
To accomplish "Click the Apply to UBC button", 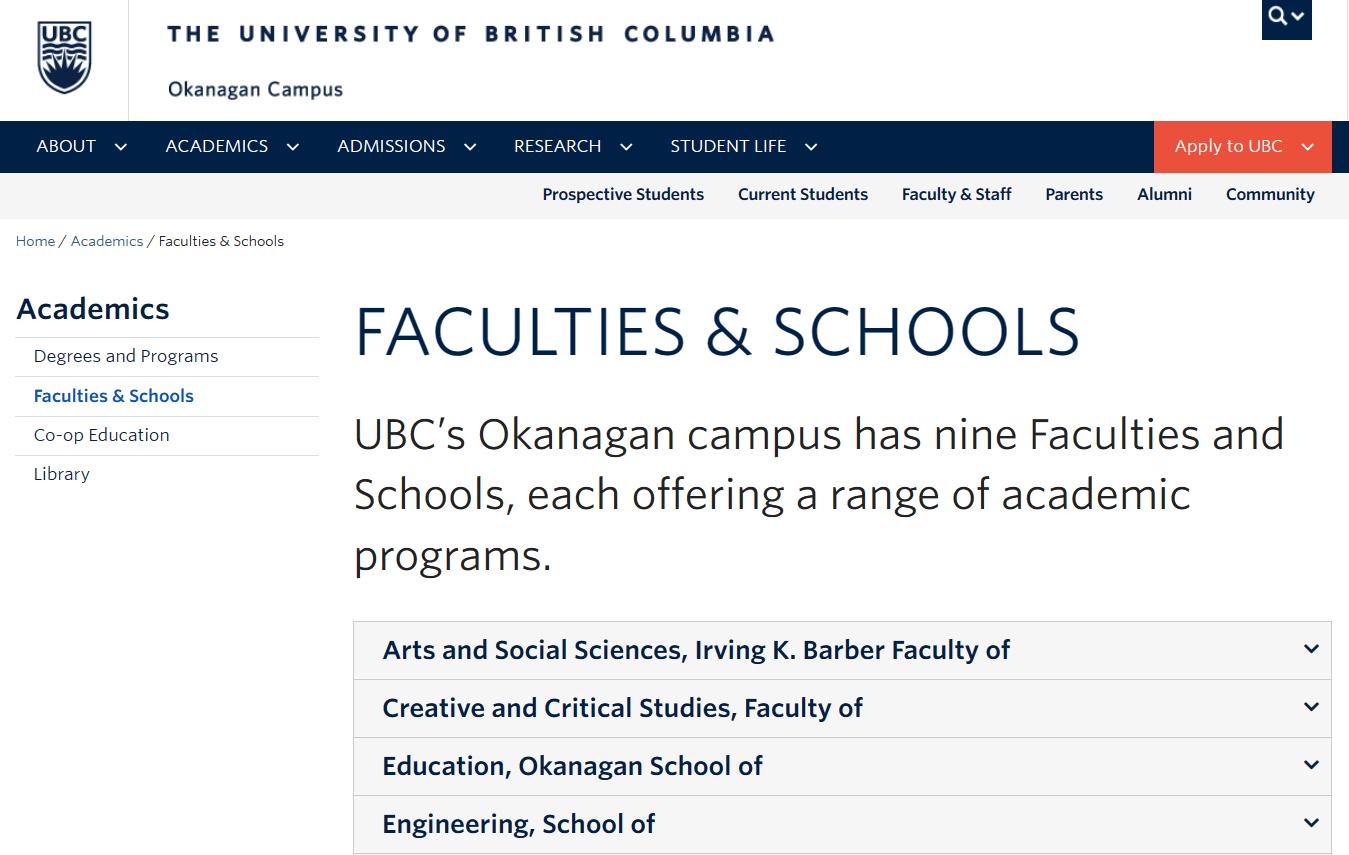I will tap(1242, 146).
